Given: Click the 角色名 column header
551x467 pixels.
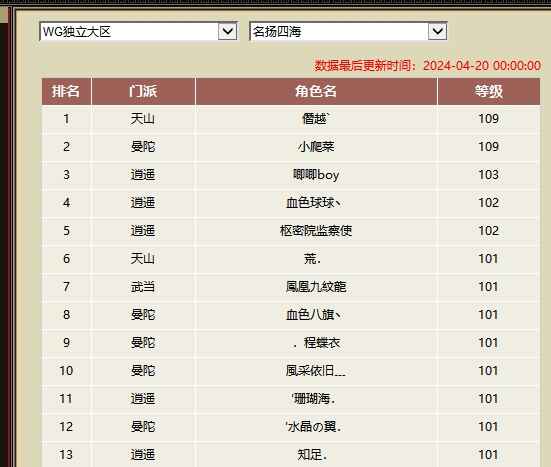Looking at the screenshot, I should [316, 91].
